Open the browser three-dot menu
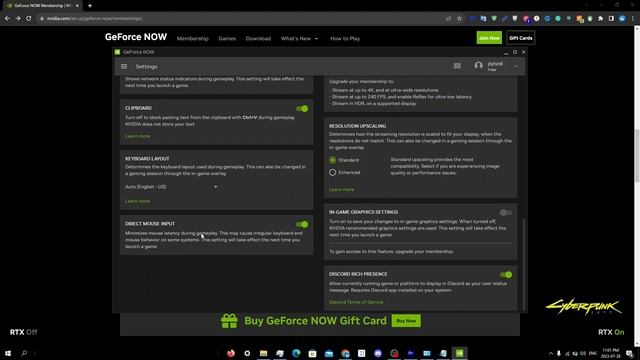The image size is (640, 360). (x=633, y=18)
